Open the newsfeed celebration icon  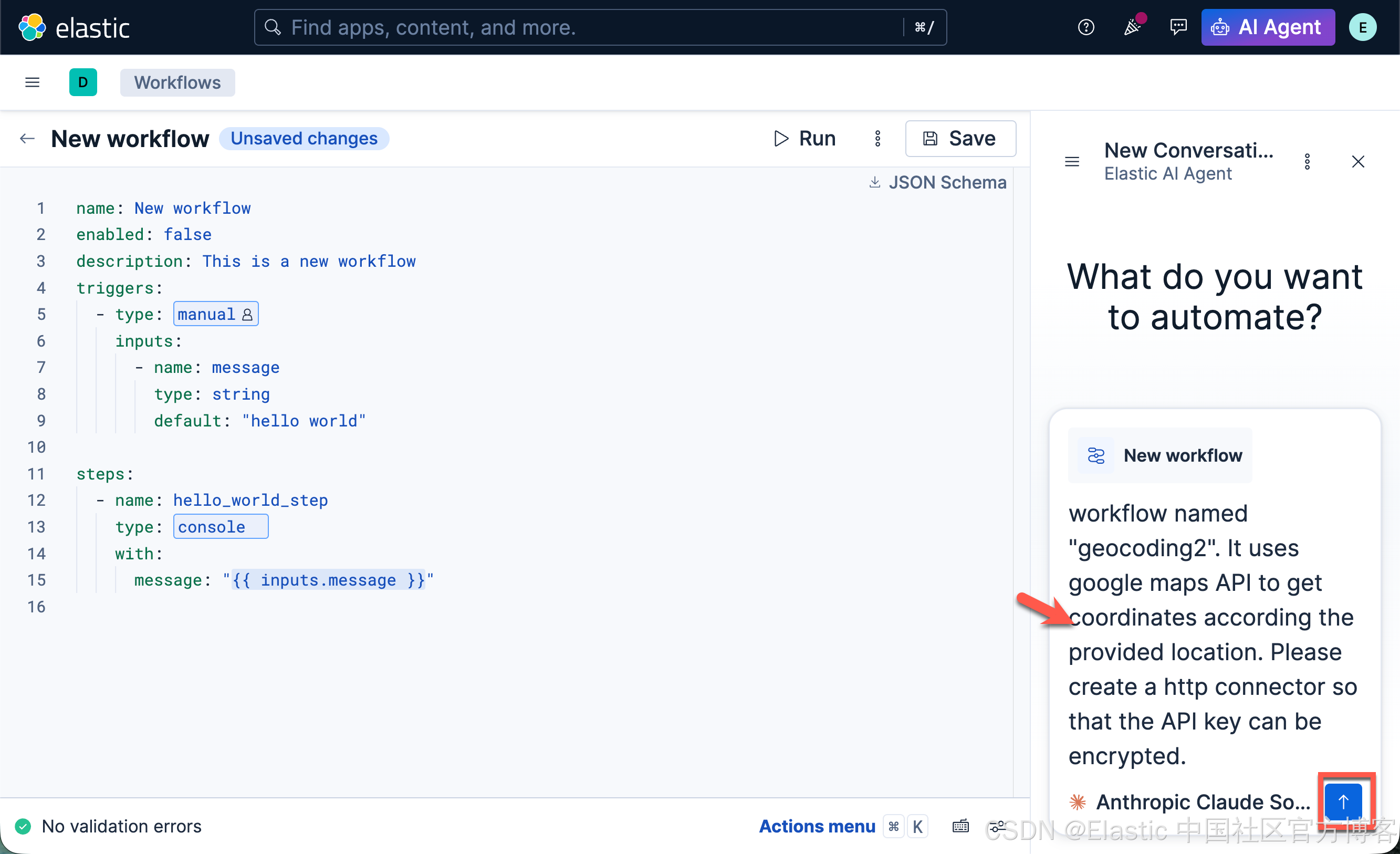[1132, 27]
